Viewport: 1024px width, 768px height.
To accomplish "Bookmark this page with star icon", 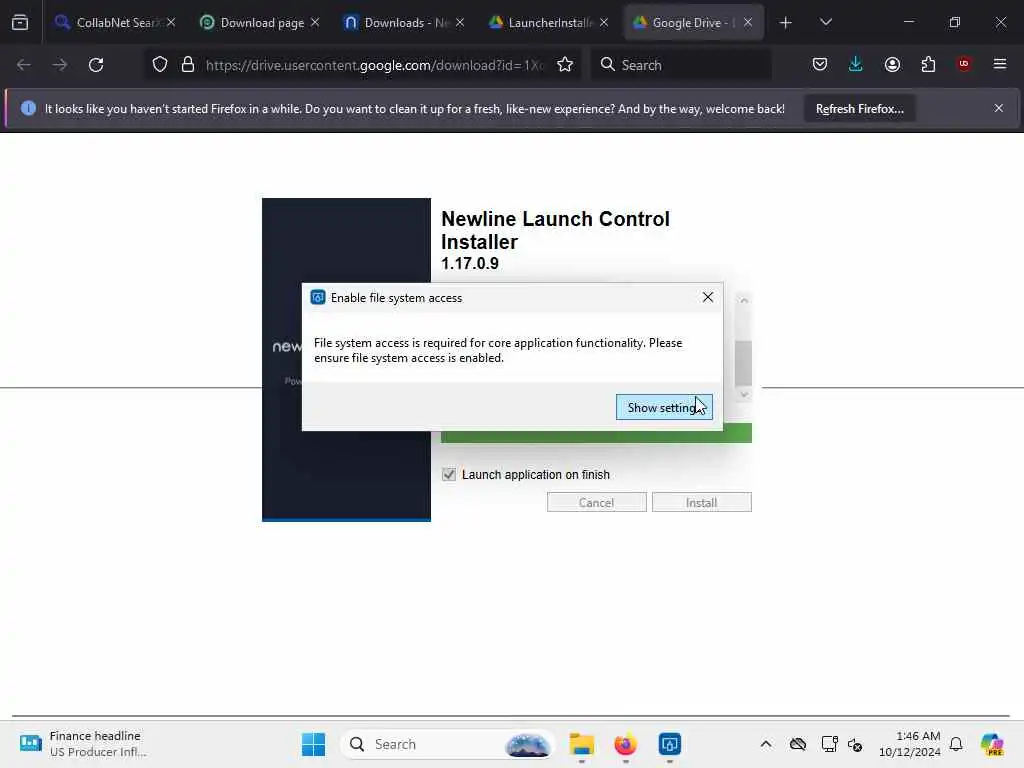I will tap(565, 65).
